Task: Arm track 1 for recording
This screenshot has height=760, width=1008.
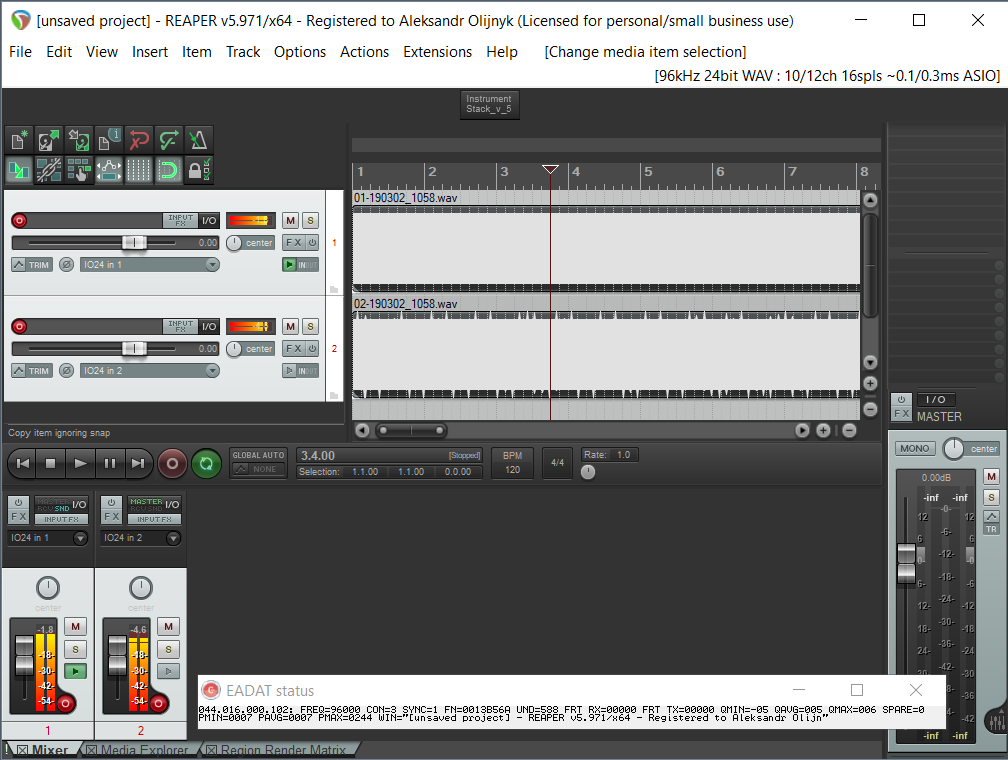Action: (x=19, y=221)
